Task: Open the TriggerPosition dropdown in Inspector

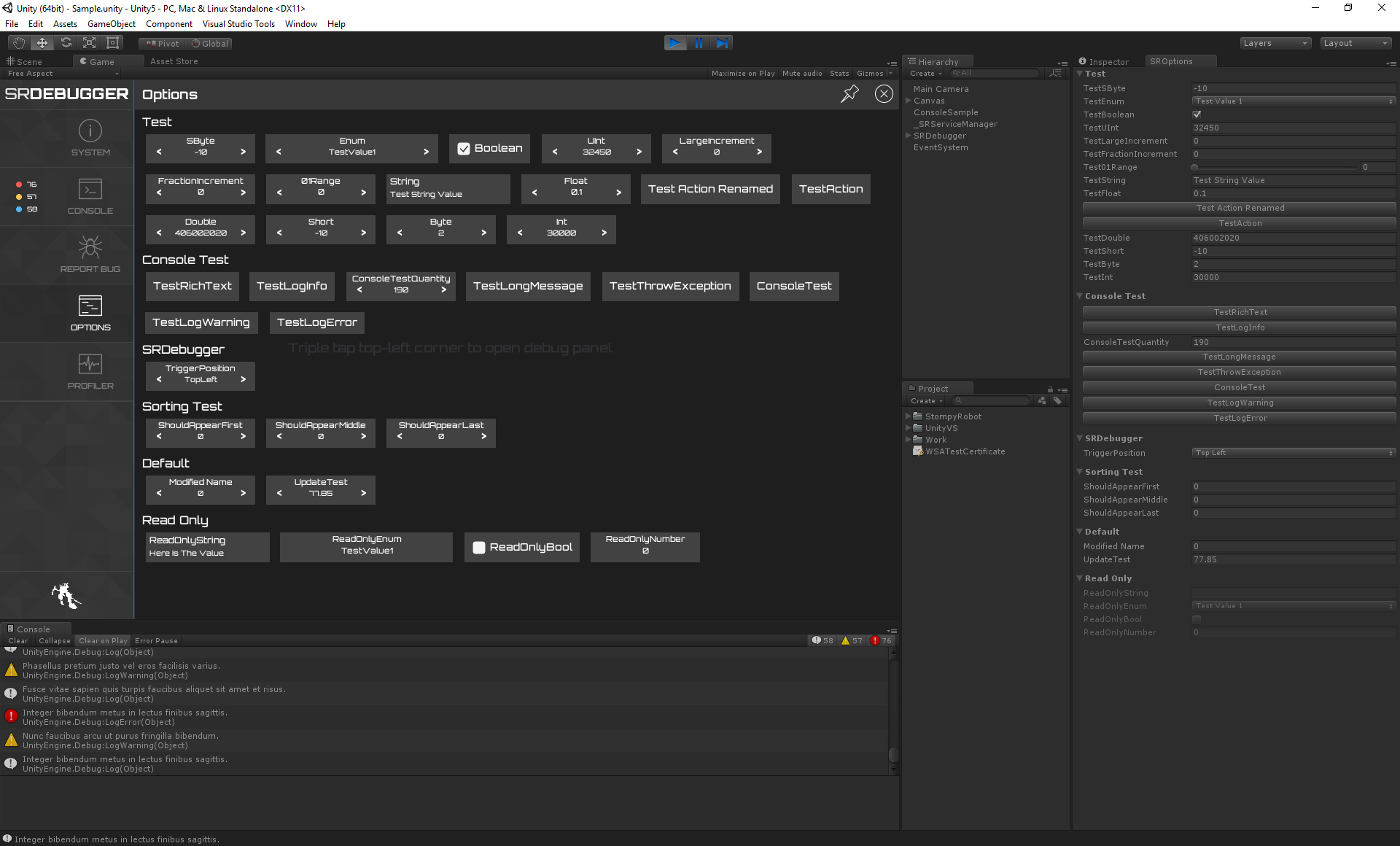Action: tap(1294, 453)
